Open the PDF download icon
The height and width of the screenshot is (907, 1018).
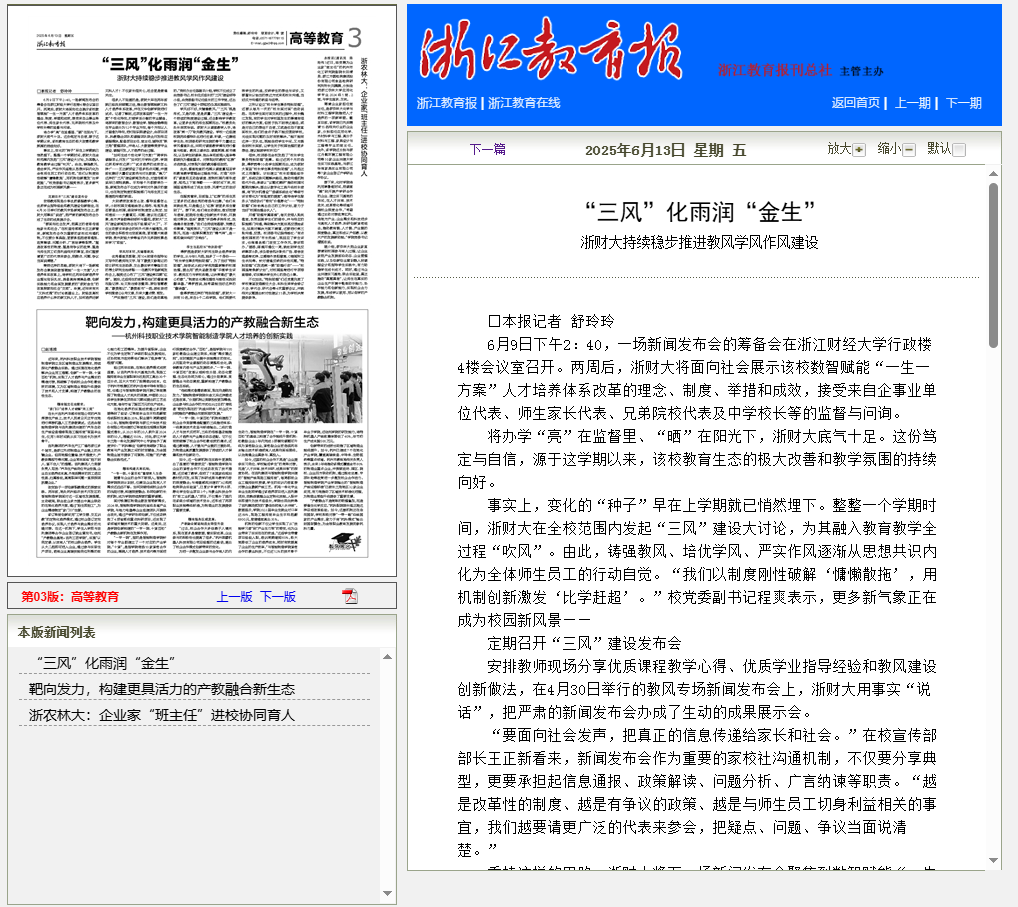click(350, 596)
